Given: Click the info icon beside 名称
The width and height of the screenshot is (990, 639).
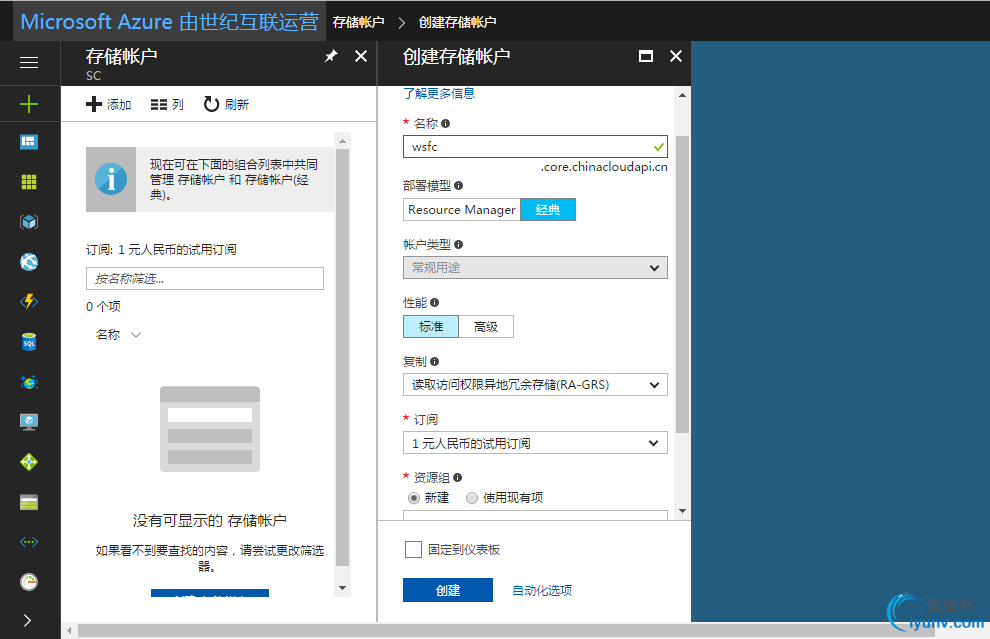Looking at the screenshot, I should pos(446,124).
